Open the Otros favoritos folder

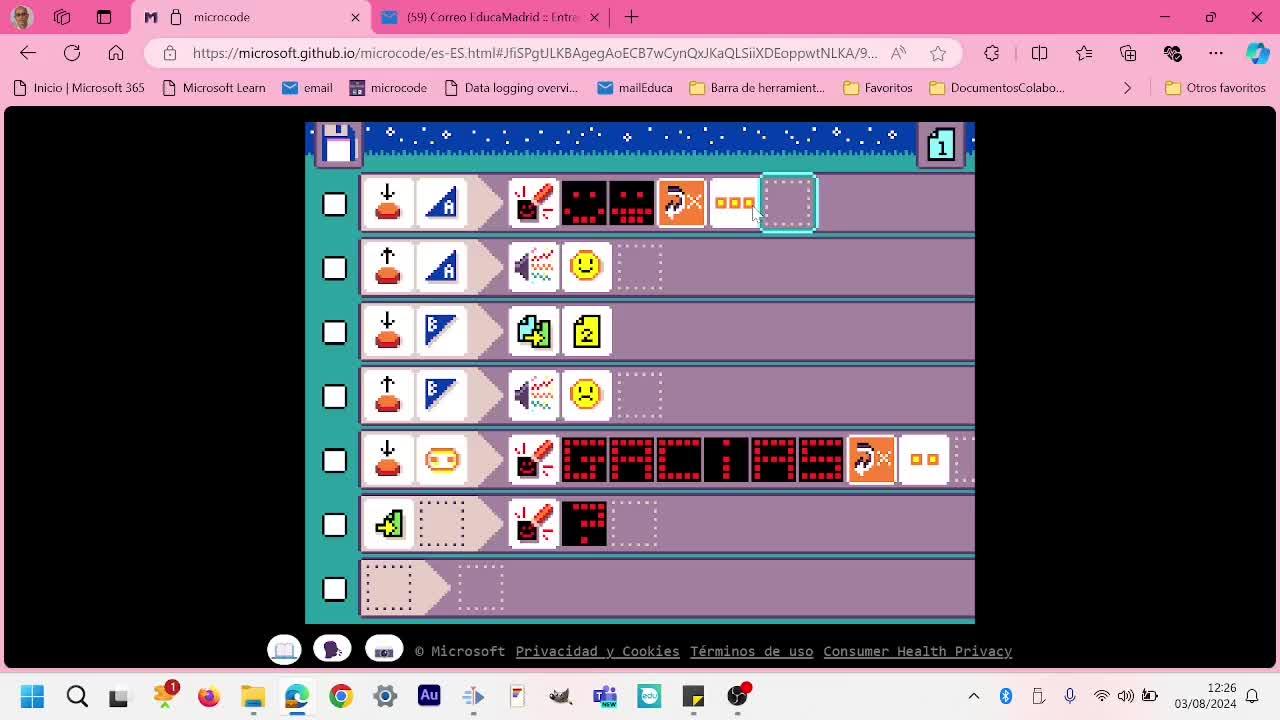pyautogui.click(x=1215, y=88)
